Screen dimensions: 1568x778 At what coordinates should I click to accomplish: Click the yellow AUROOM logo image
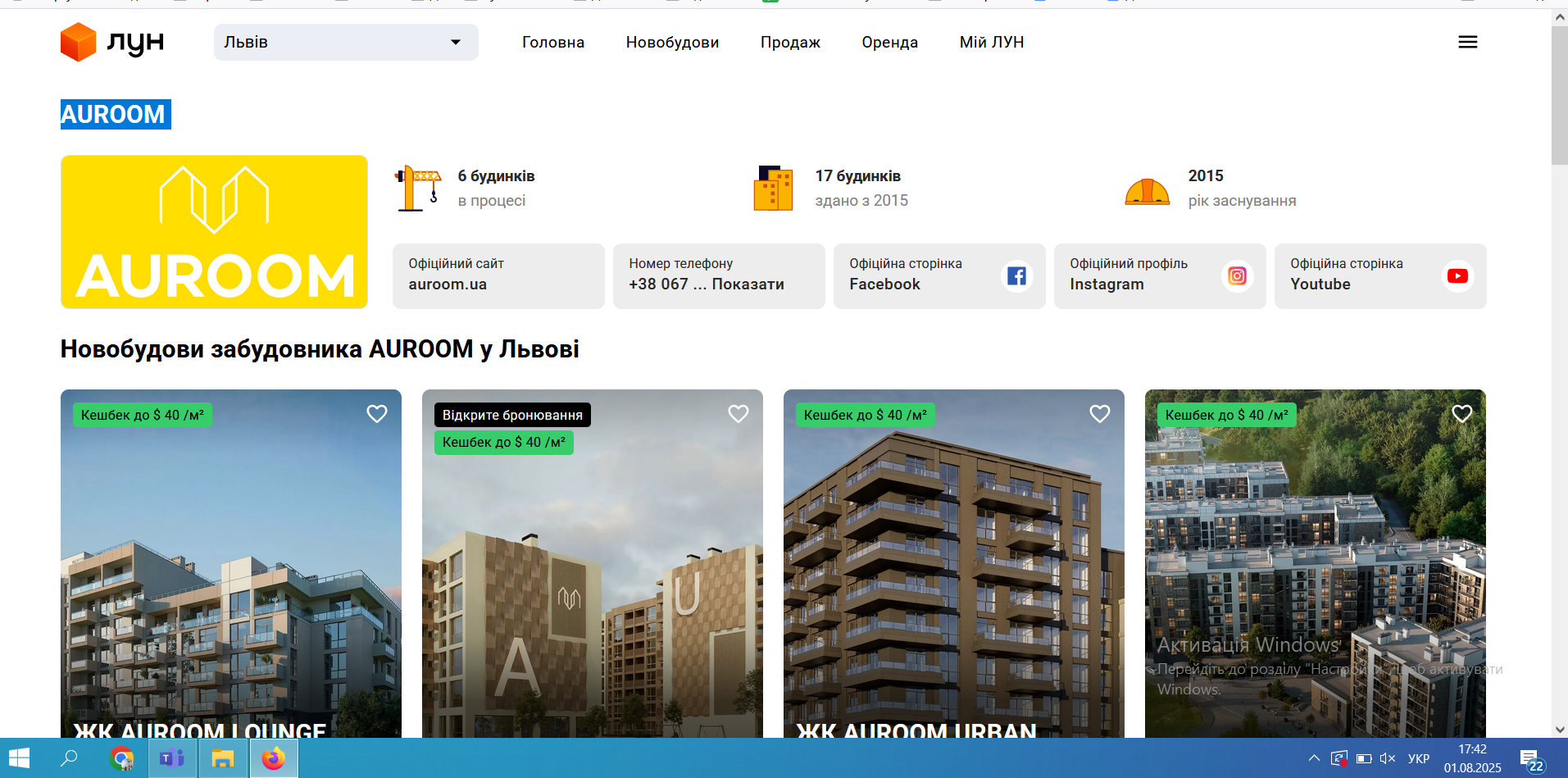[x=214, y=232]
